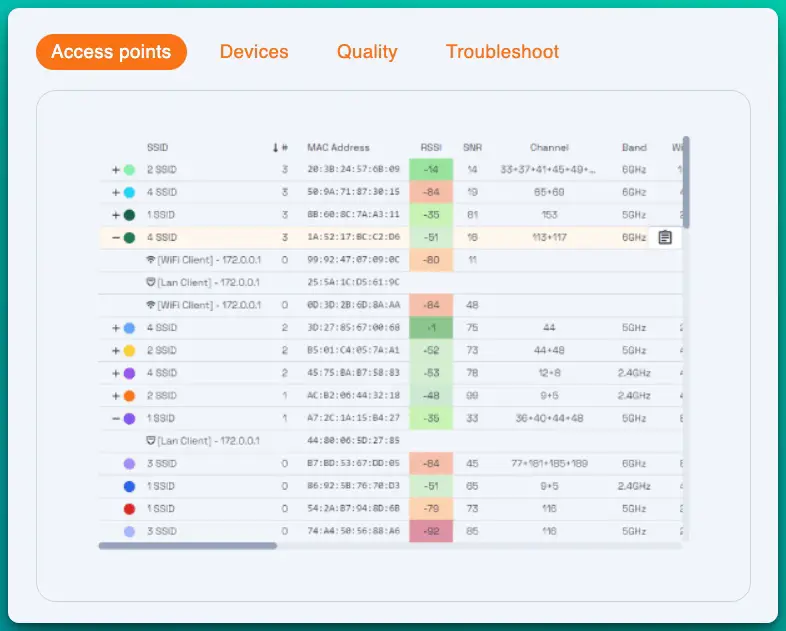
Task: Expand the 2 SSID row with RSSI -48
Action: click(116, 396)
